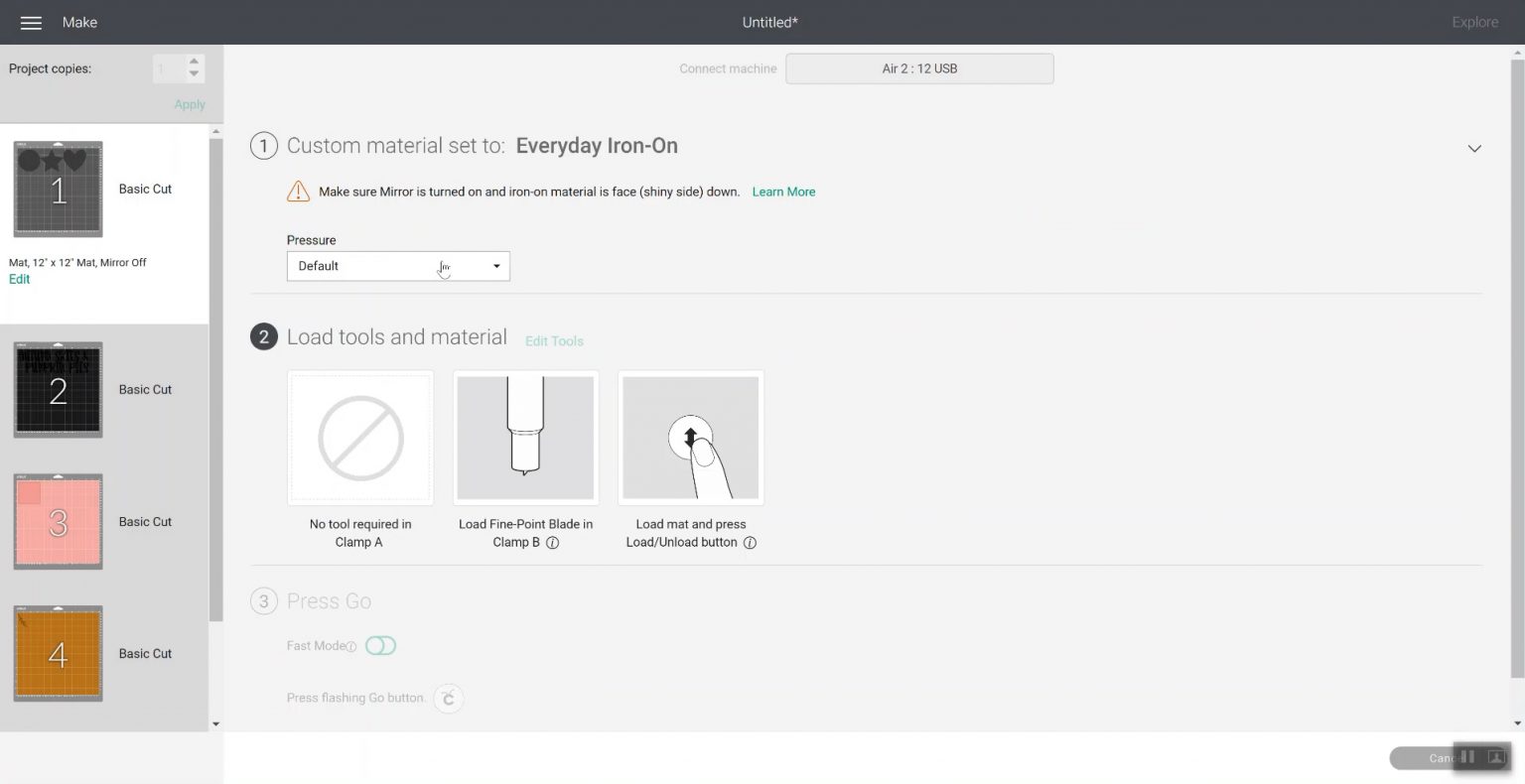The width and height of the screenshot is (1525, 784).
Task: Open the Air 2 machine selector
Action: [918, 68]
